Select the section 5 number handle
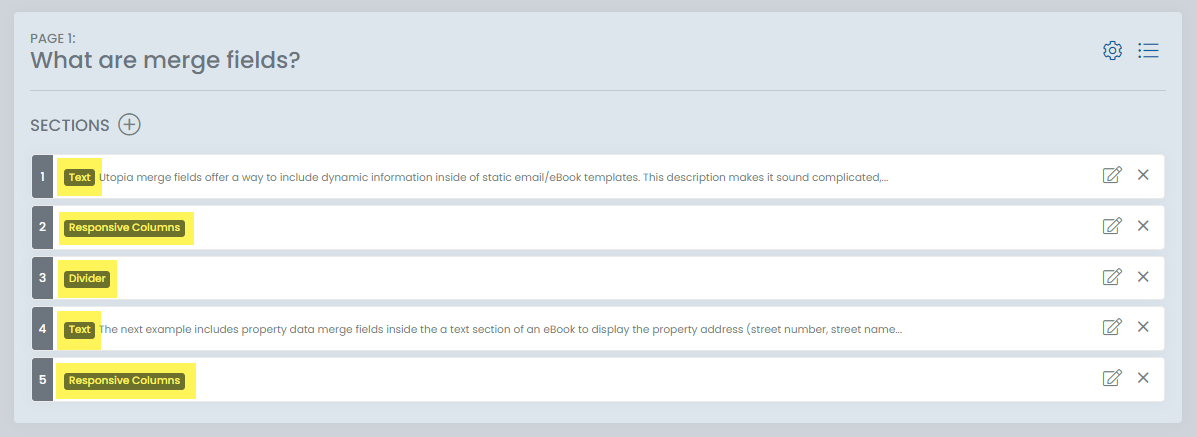Image resolution: width=1197 pixels, height=437 pixels. pyautogui.click(x=42, y=380)
